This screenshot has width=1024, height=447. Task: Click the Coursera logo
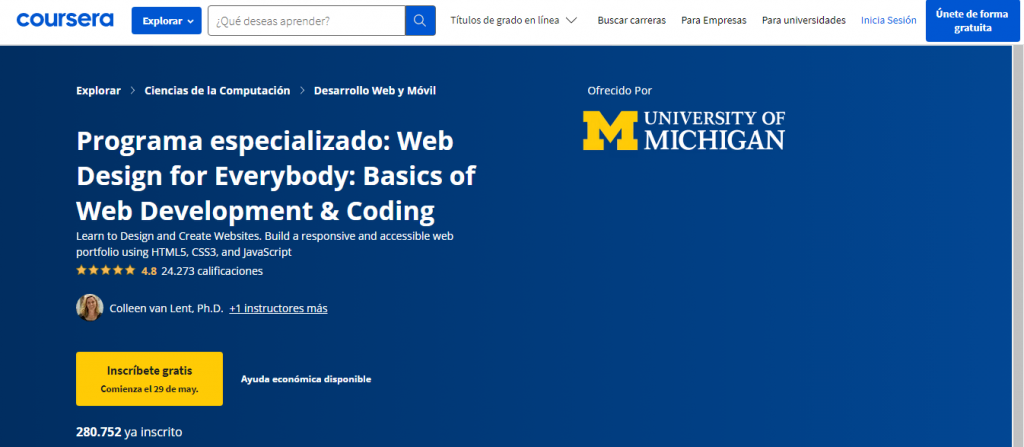coord(65,20)
